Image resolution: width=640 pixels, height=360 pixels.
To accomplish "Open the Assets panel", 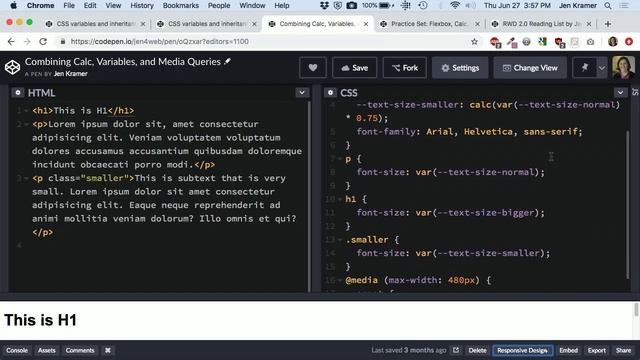I will tap(47, 350).
